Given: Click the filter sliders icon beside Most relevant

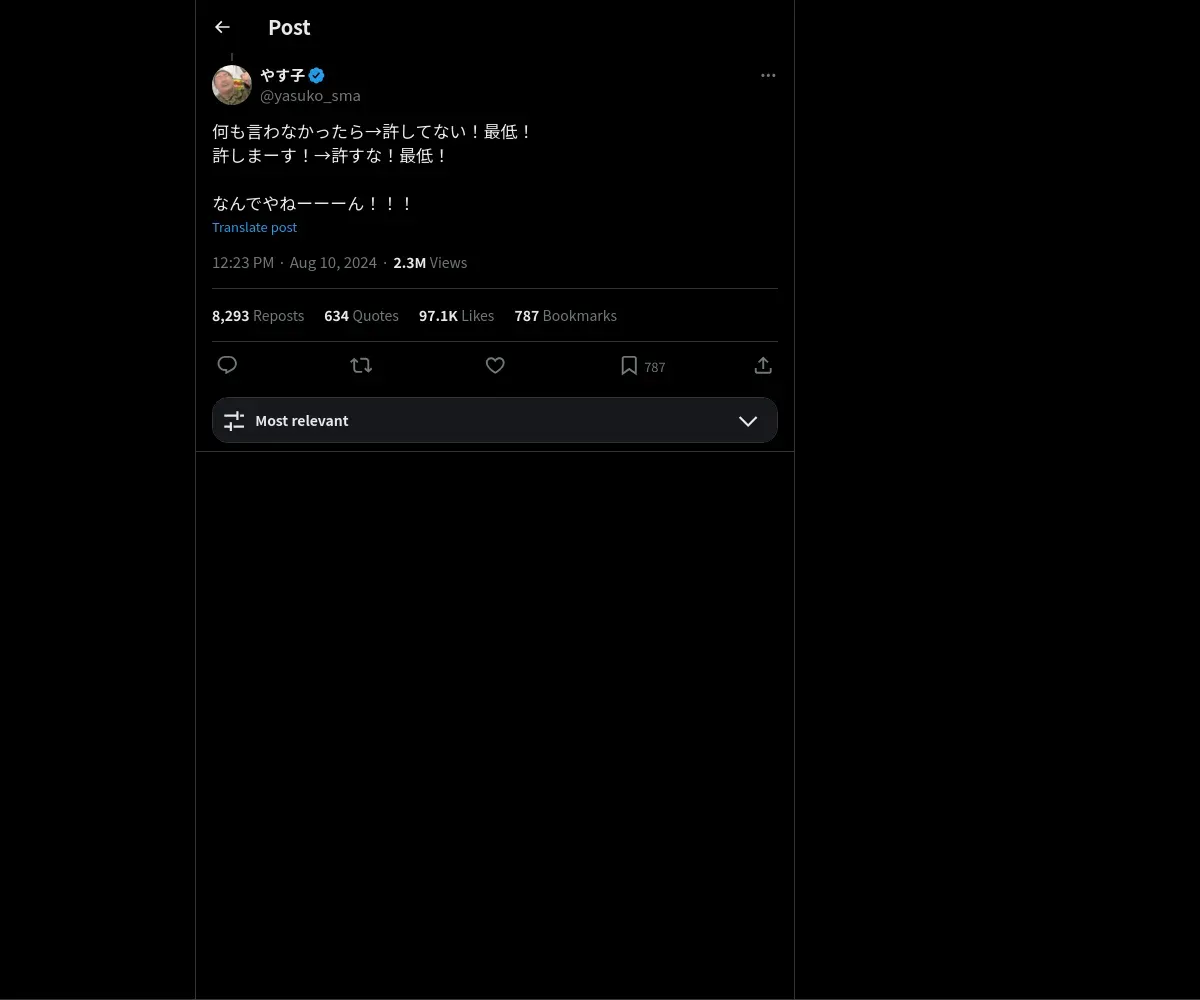Looking at the screenshot, I should click(234, 421).
